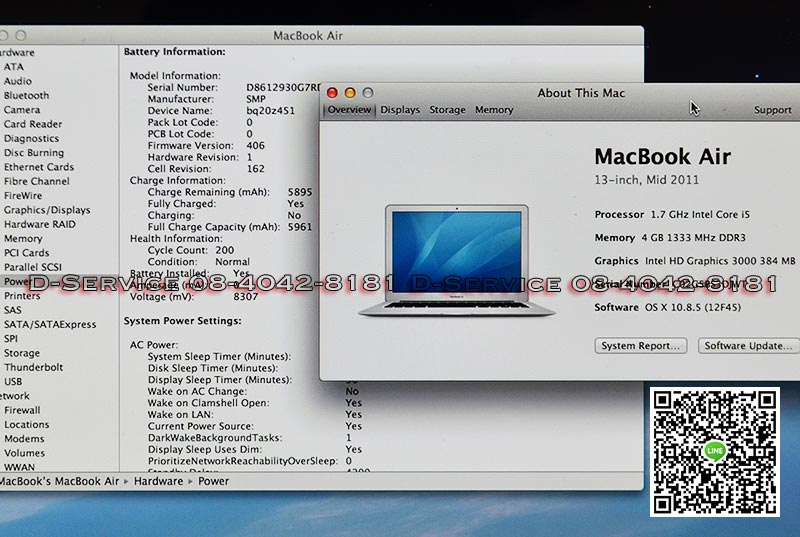The image size is (800, 537).
Task: Select Firewall in the sidebar
Action: (x=22, y=410)
